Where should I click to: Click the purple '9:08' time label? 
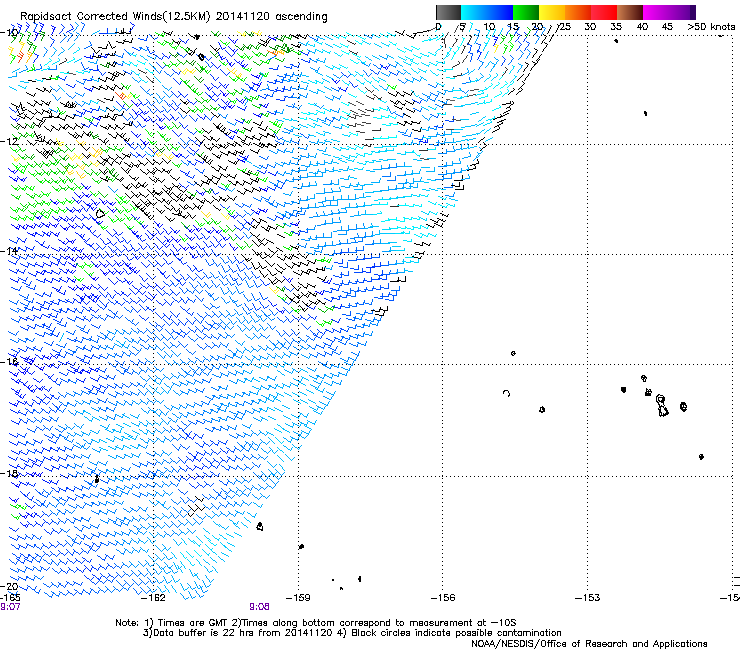point(260,607)
